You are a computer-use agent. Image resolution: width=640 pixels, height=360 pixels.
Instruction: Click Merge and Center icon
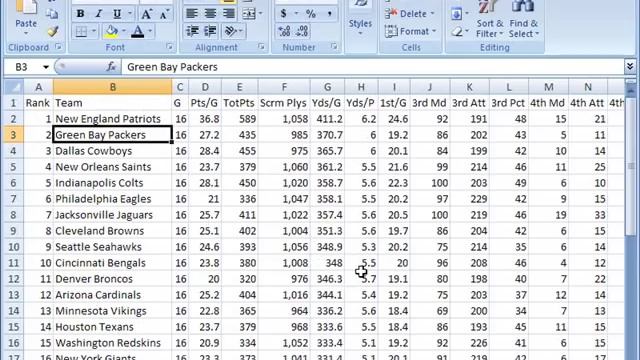[249, 14]
